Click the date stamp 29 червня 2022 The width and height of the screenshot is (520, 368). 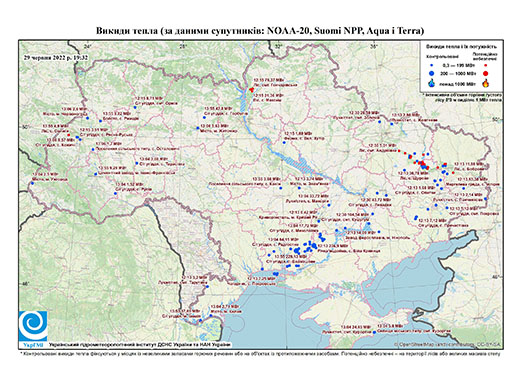tap(56, 57)
